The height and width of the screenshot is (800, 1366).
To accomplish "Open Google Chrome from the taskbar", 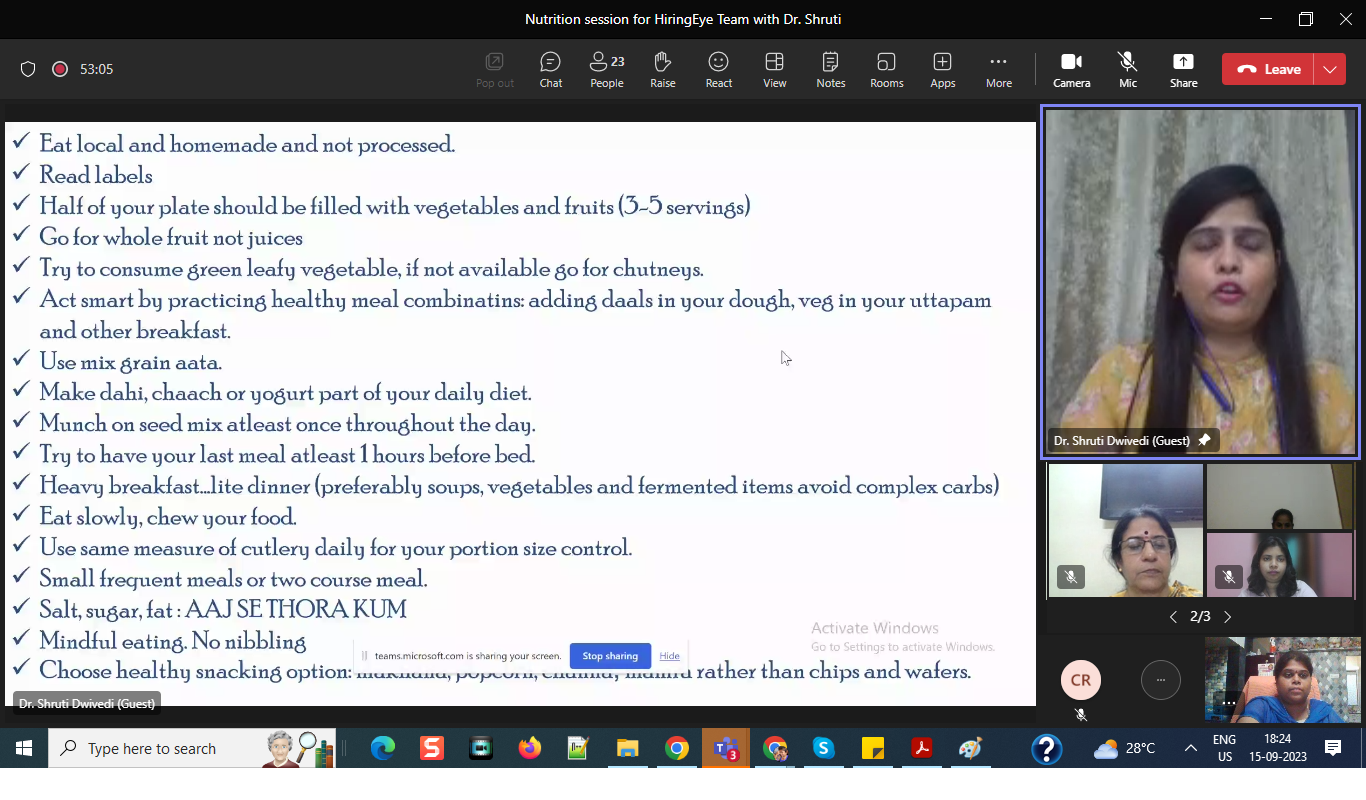I will tap(677, 748).
